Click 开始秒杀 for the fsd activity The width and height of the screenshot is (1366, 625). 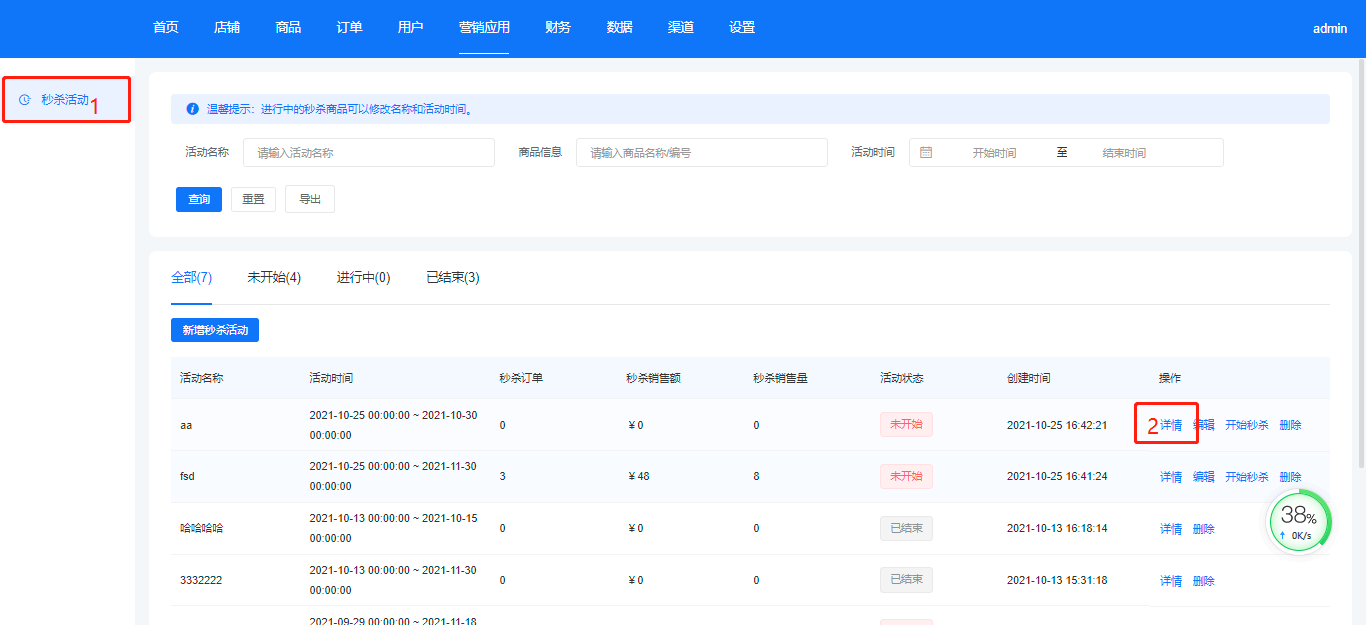1246,477
